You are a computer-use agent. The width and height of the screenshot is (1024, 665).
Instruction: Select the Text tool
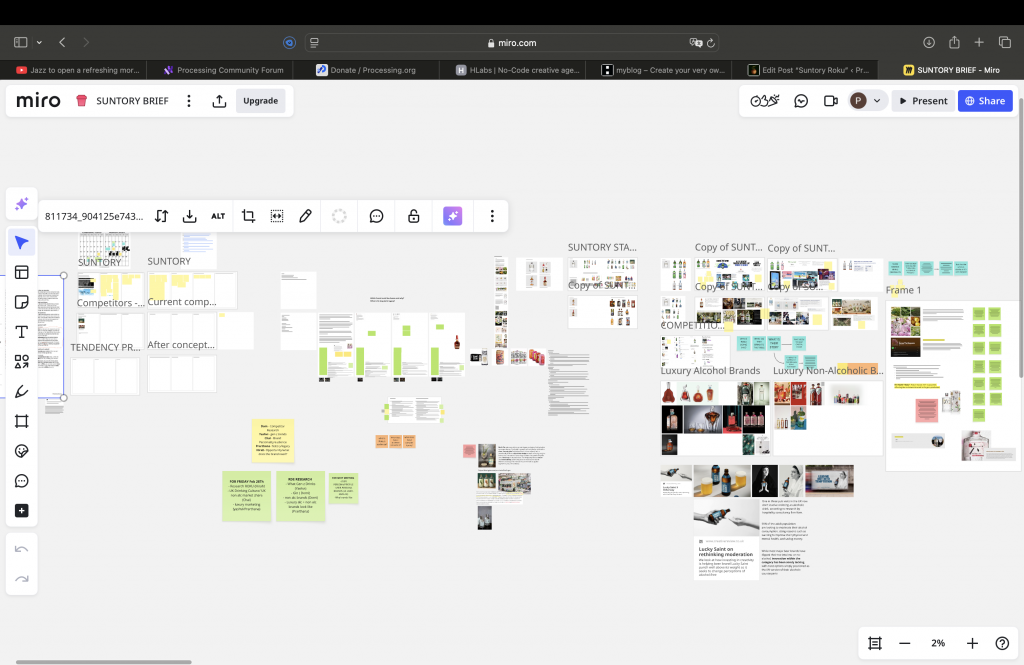coord(22,332)
